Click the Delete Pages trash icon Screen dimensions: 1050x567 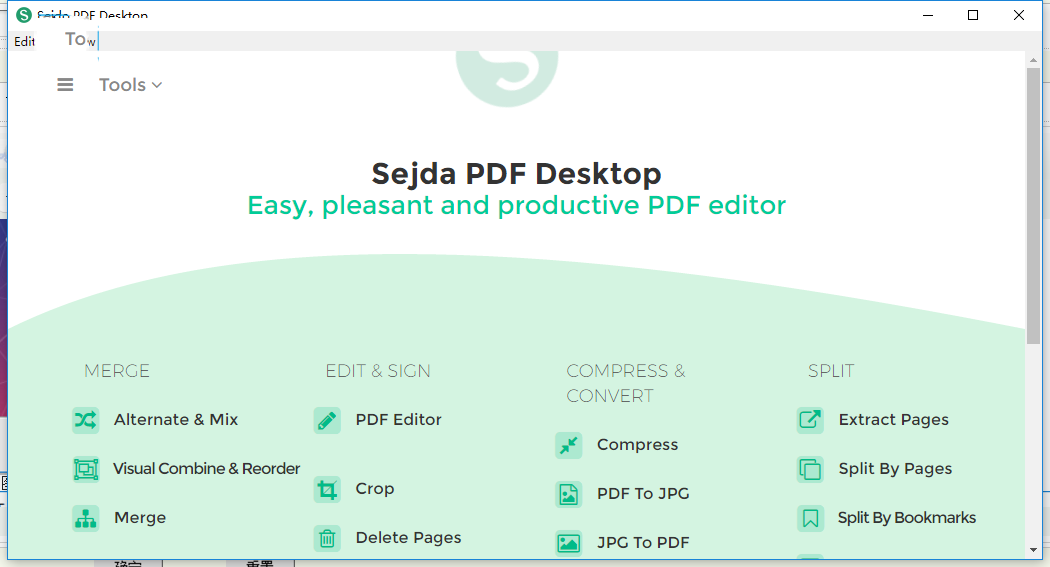[x=327, y=538]
